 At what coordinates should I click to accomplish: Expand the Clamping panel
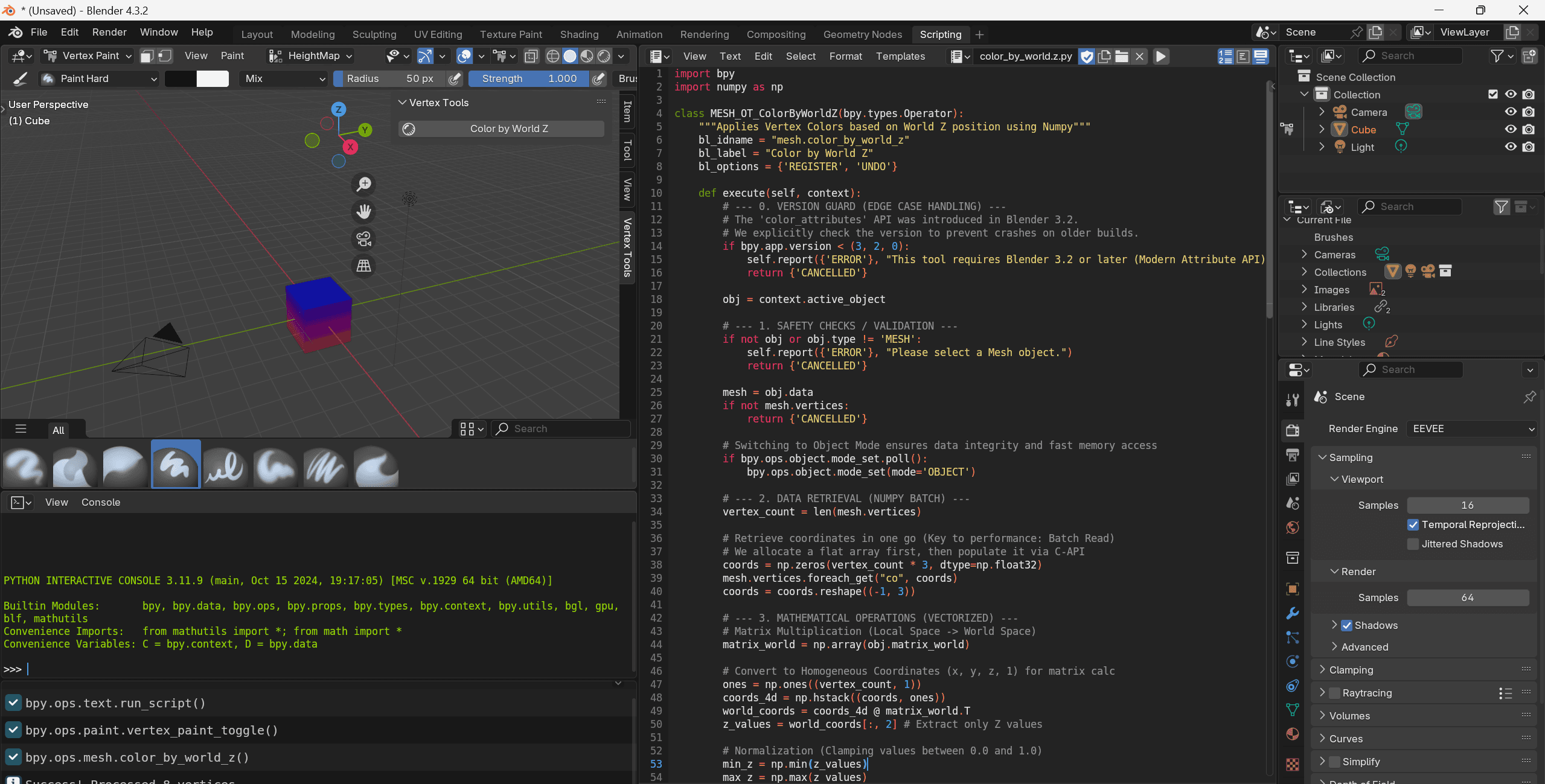pyautogui.click(x=1351, y=670)
